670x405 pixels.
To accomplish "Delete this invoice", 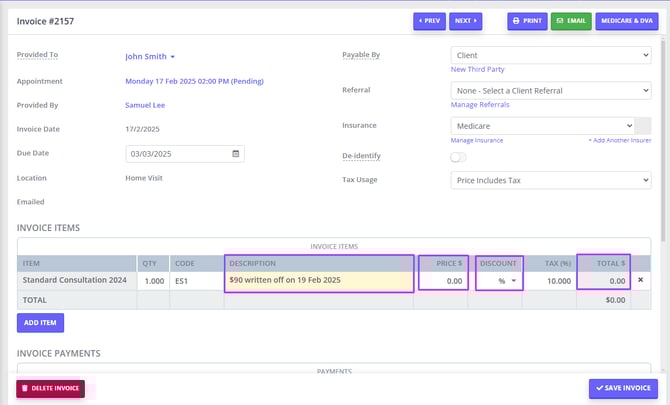I will (x=50, y=388).
